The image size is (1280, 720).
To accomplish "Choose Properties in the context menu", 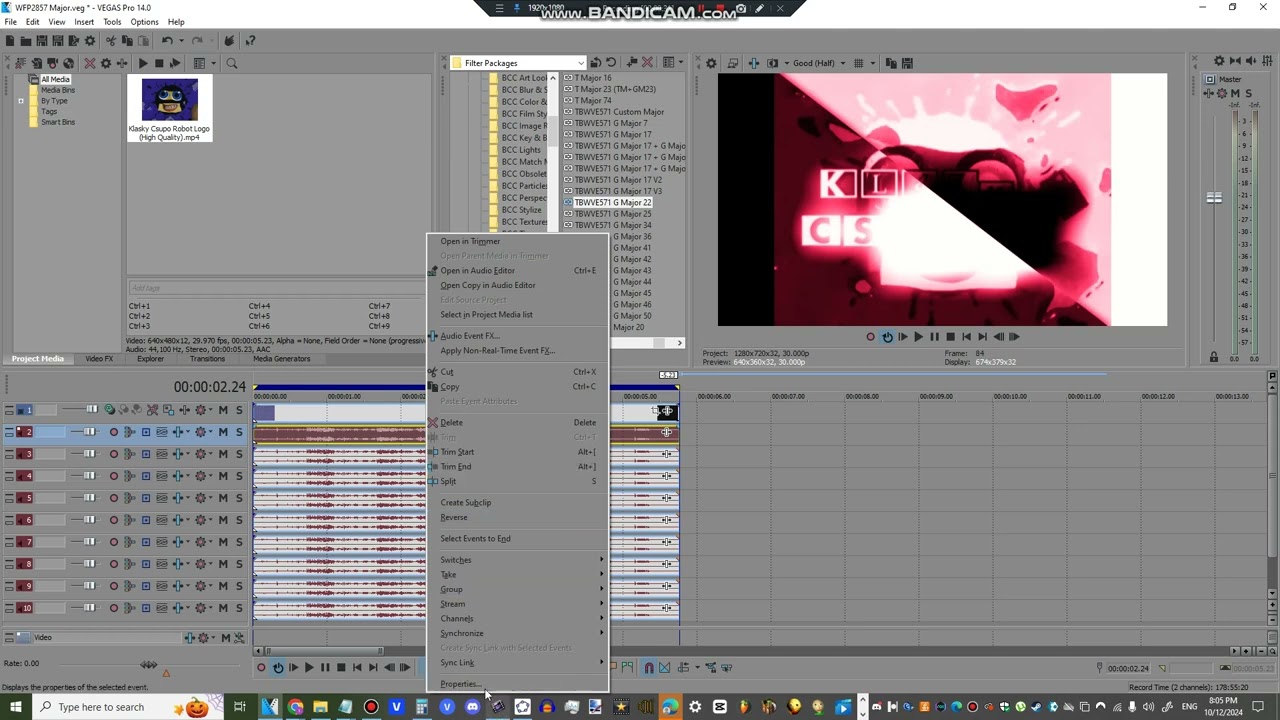I will tap(460, 684).
